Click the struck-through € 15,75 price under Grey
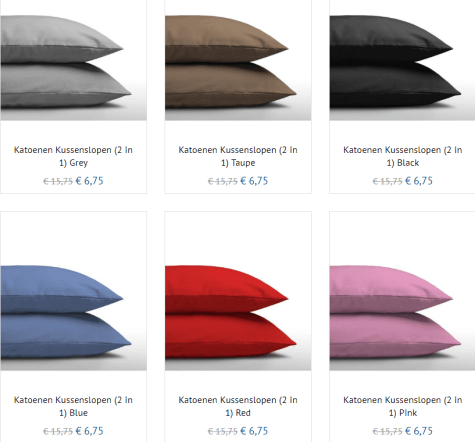 coord(58,181)
